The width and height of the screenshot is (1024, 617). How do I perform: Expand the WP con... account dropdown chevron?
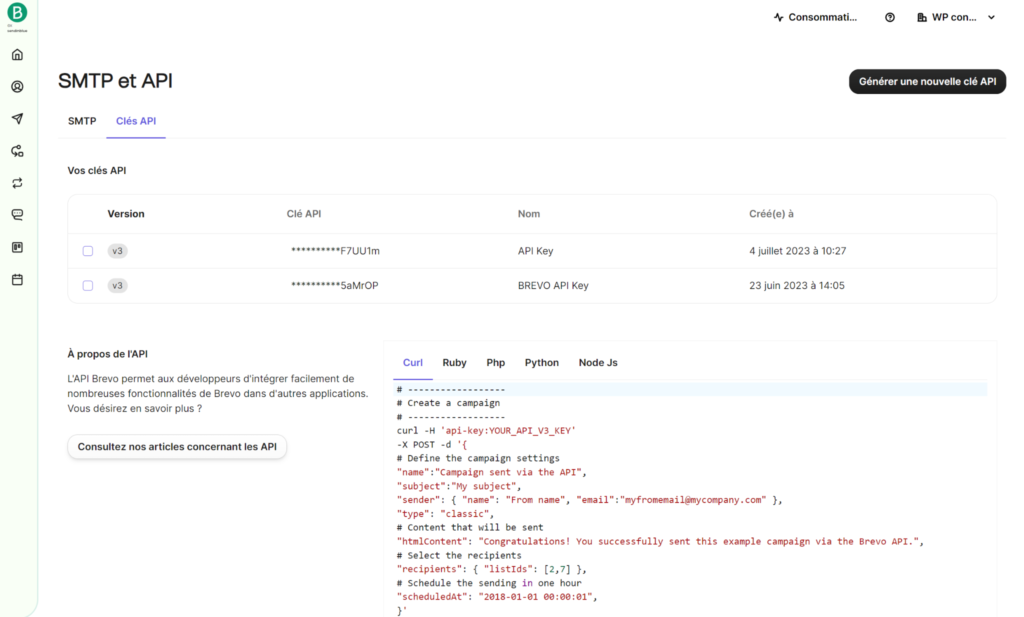click(x=991, y=18)
